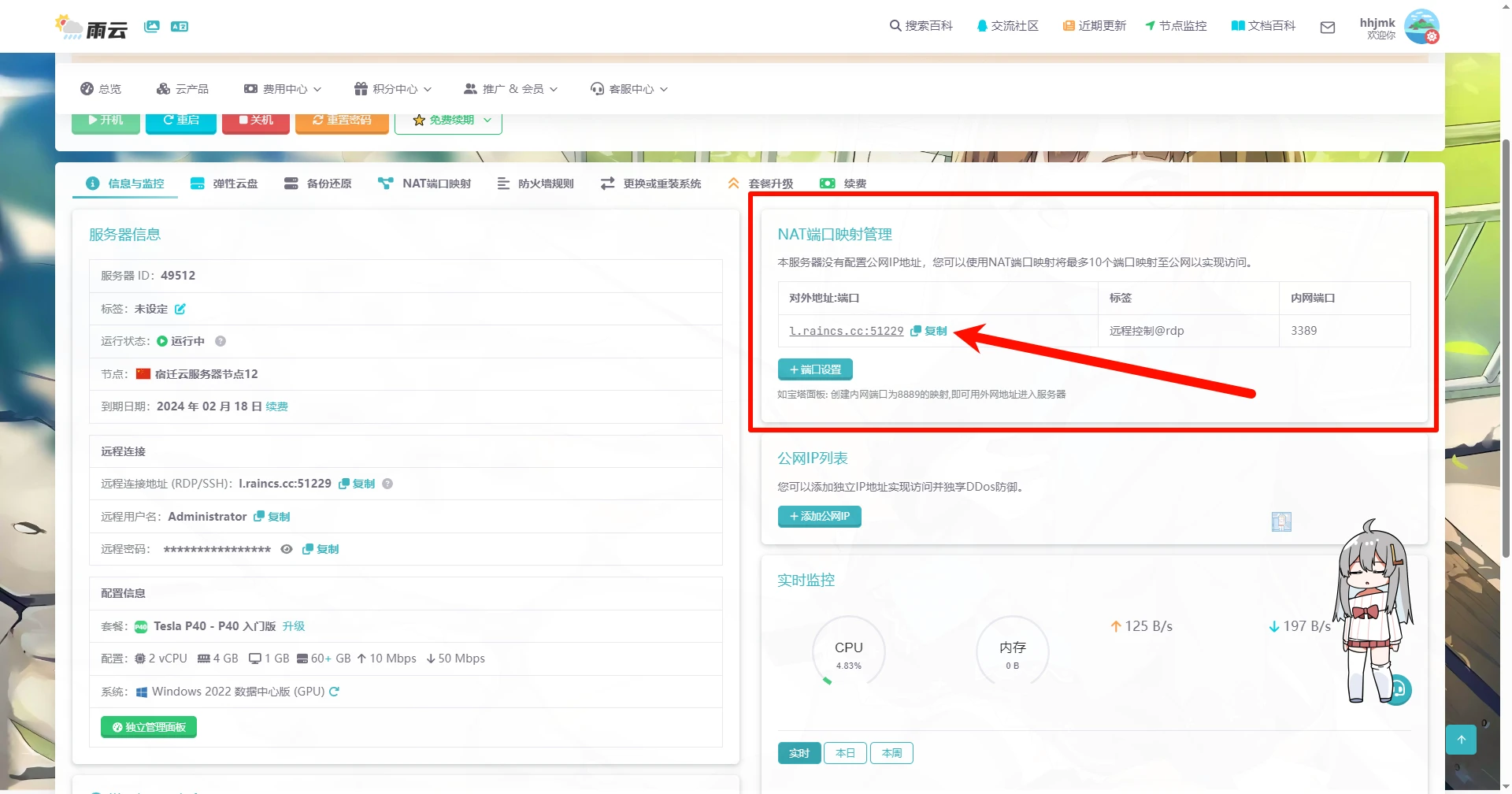Click the page vertical scrollbar
Screen dimensions: 1512x794
[1506, 347]
